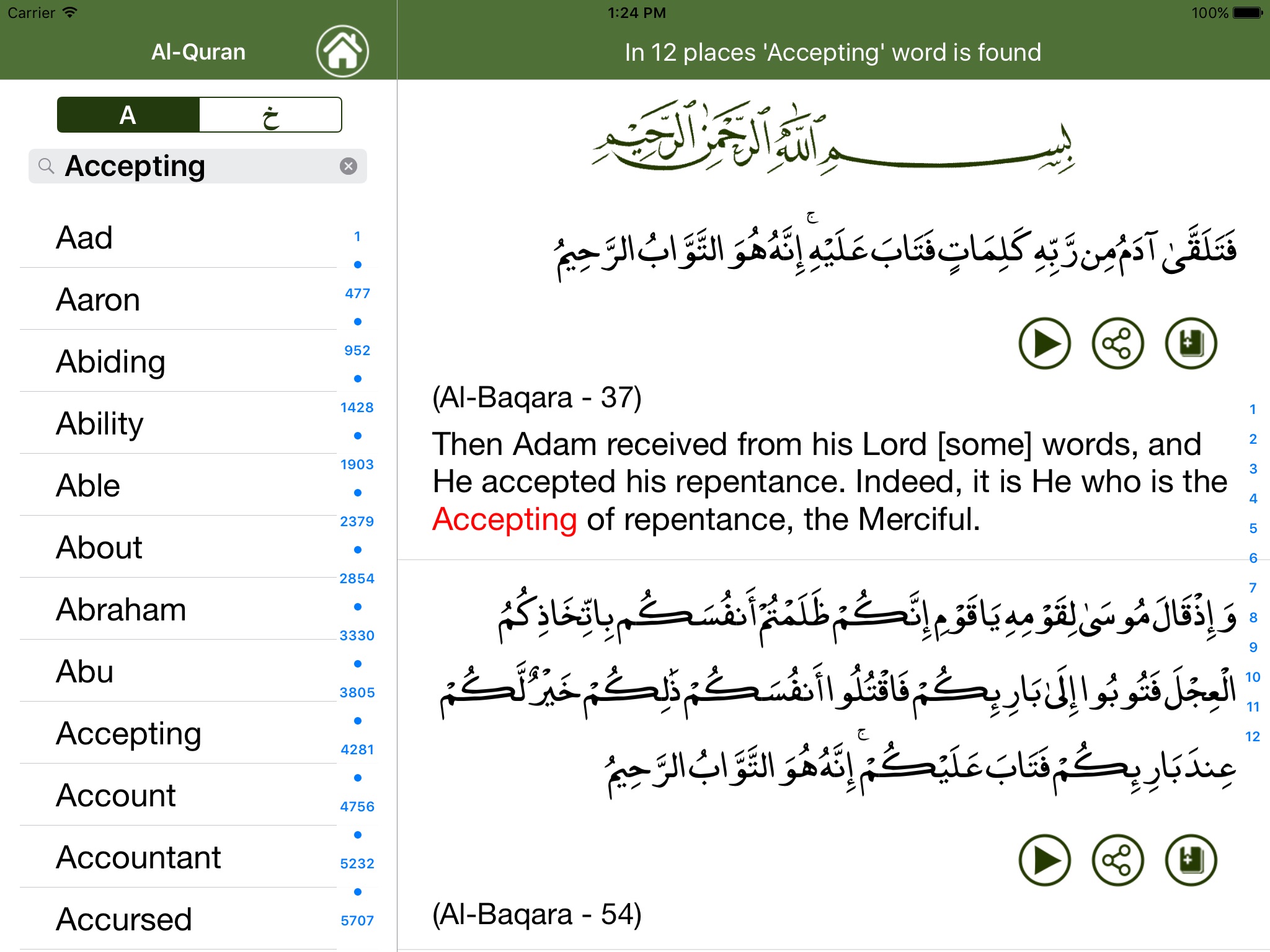Tap the battery indicator in status bar
Viewport: 1270px width, 952px height.
[x=1248, y=13]
